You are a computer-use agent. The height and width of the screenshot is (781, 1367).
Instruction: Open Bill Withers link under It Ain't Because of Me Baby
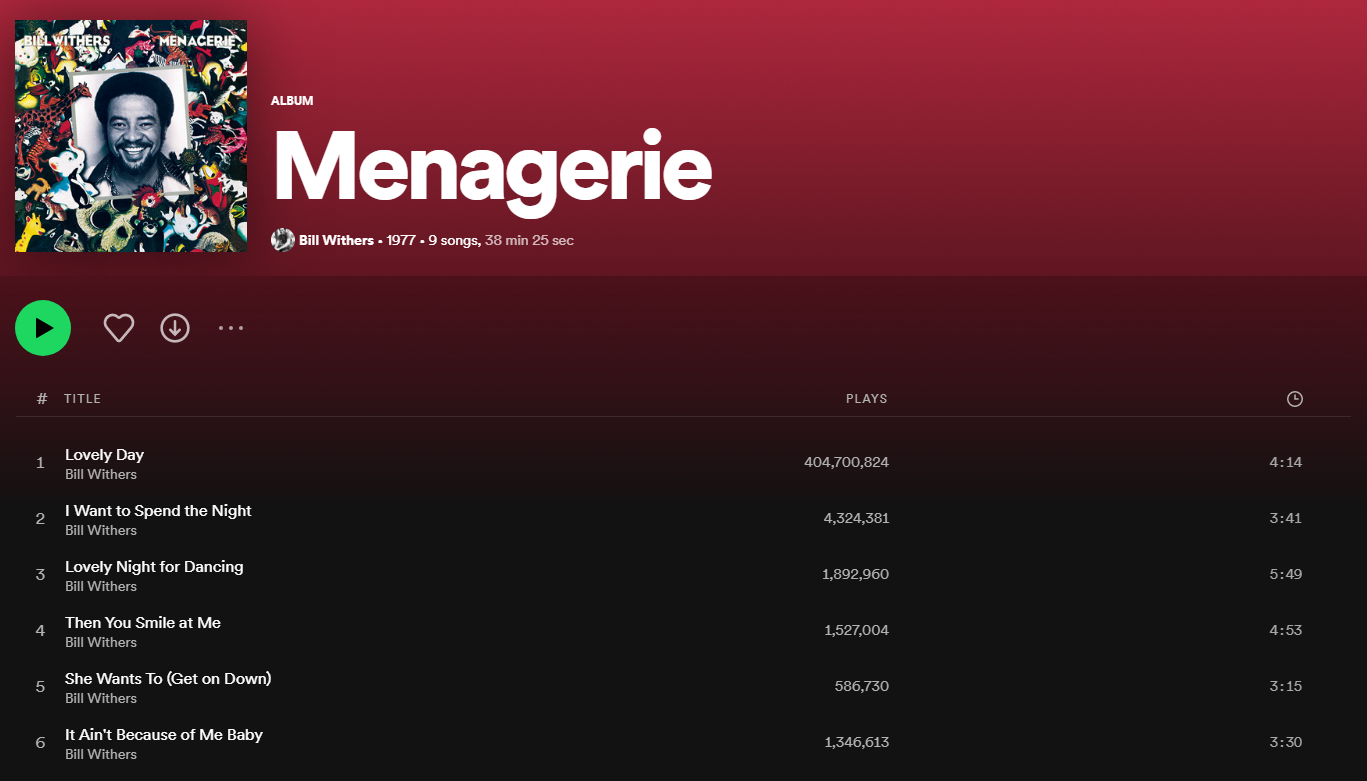point(101,755)
